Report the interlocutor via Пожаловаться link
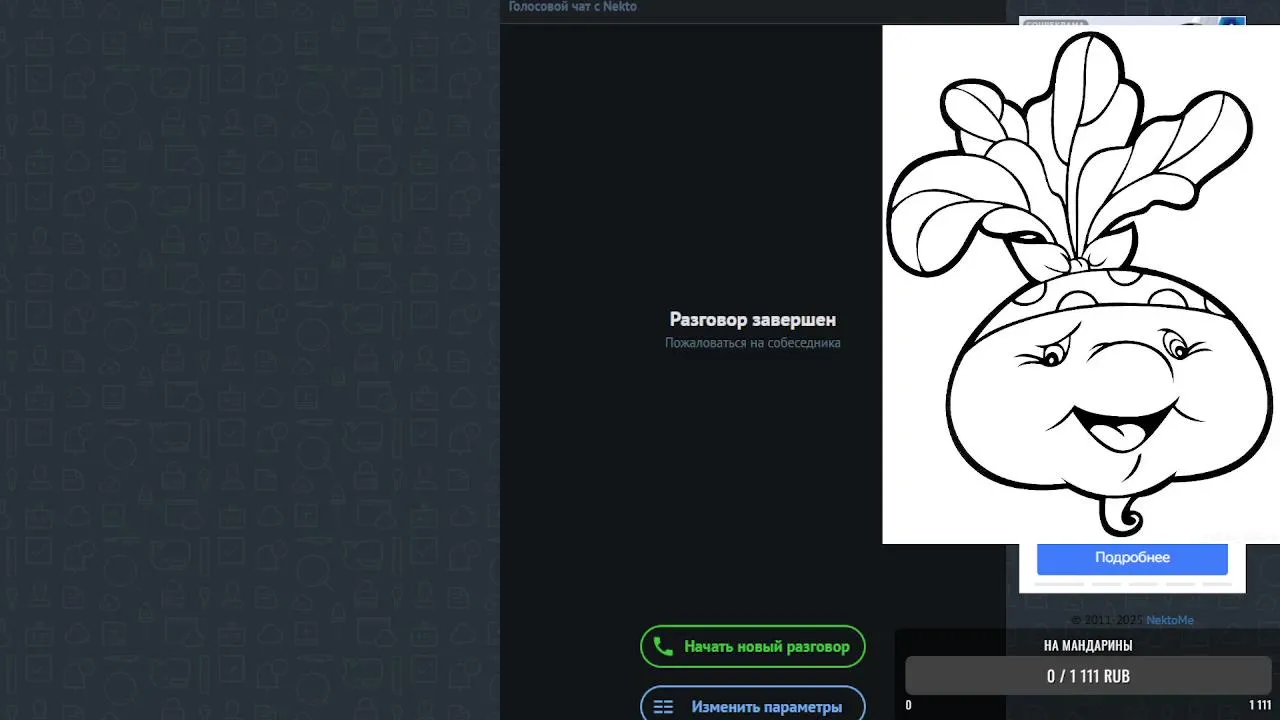 pos(752,343)
